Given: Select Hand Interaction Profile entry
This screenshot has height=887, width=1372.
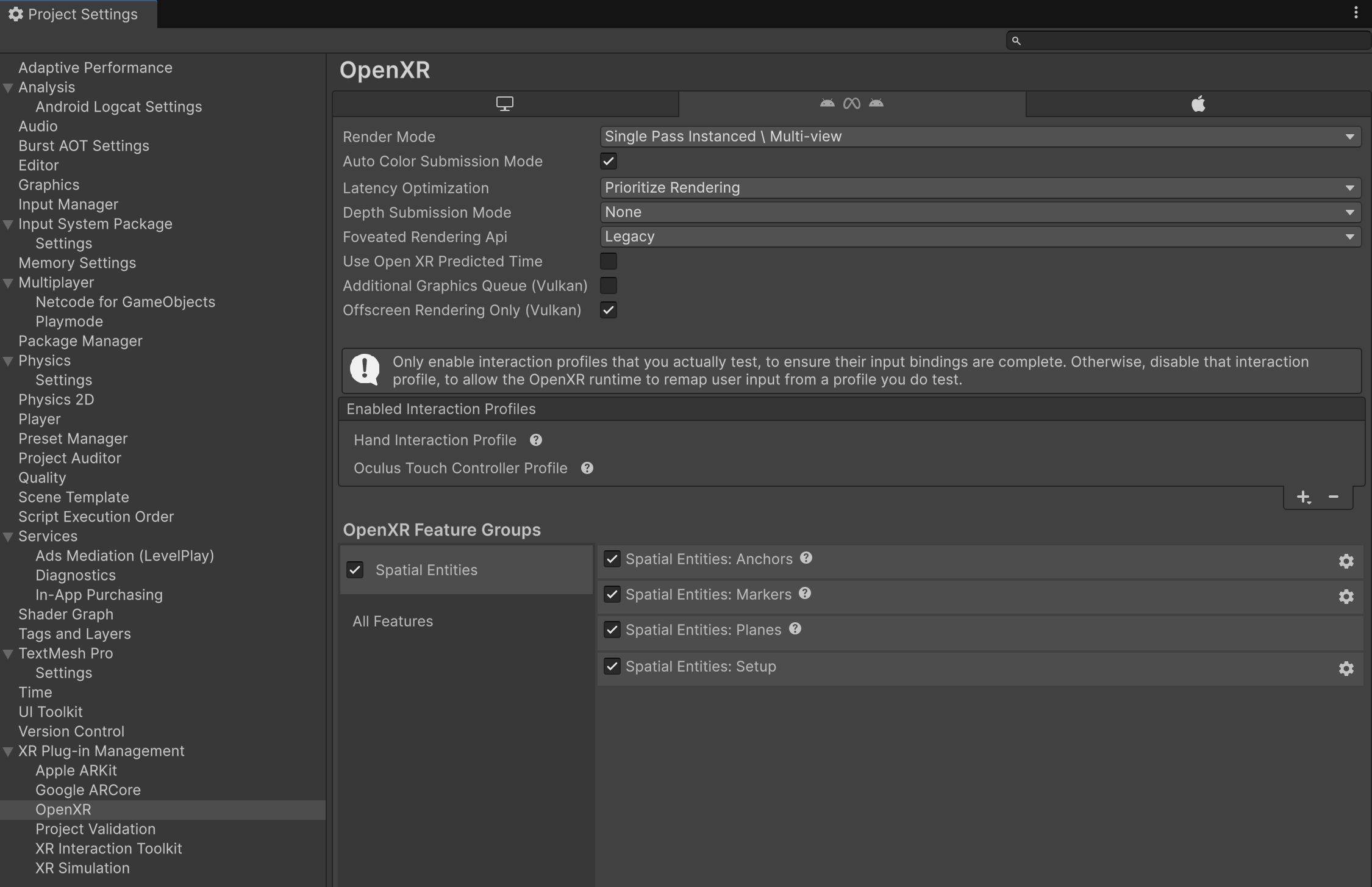Looking at the screenshot, I should click(x=435, y=440).
